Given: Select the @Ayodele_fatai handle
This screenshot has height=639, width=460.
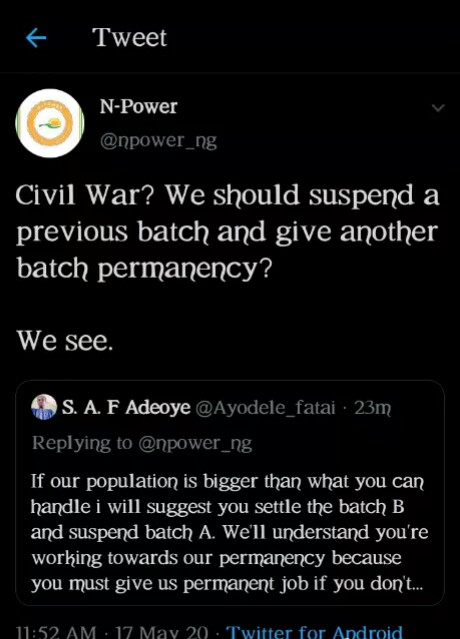Looking at the screenshot, I should [x=266, y=407].
